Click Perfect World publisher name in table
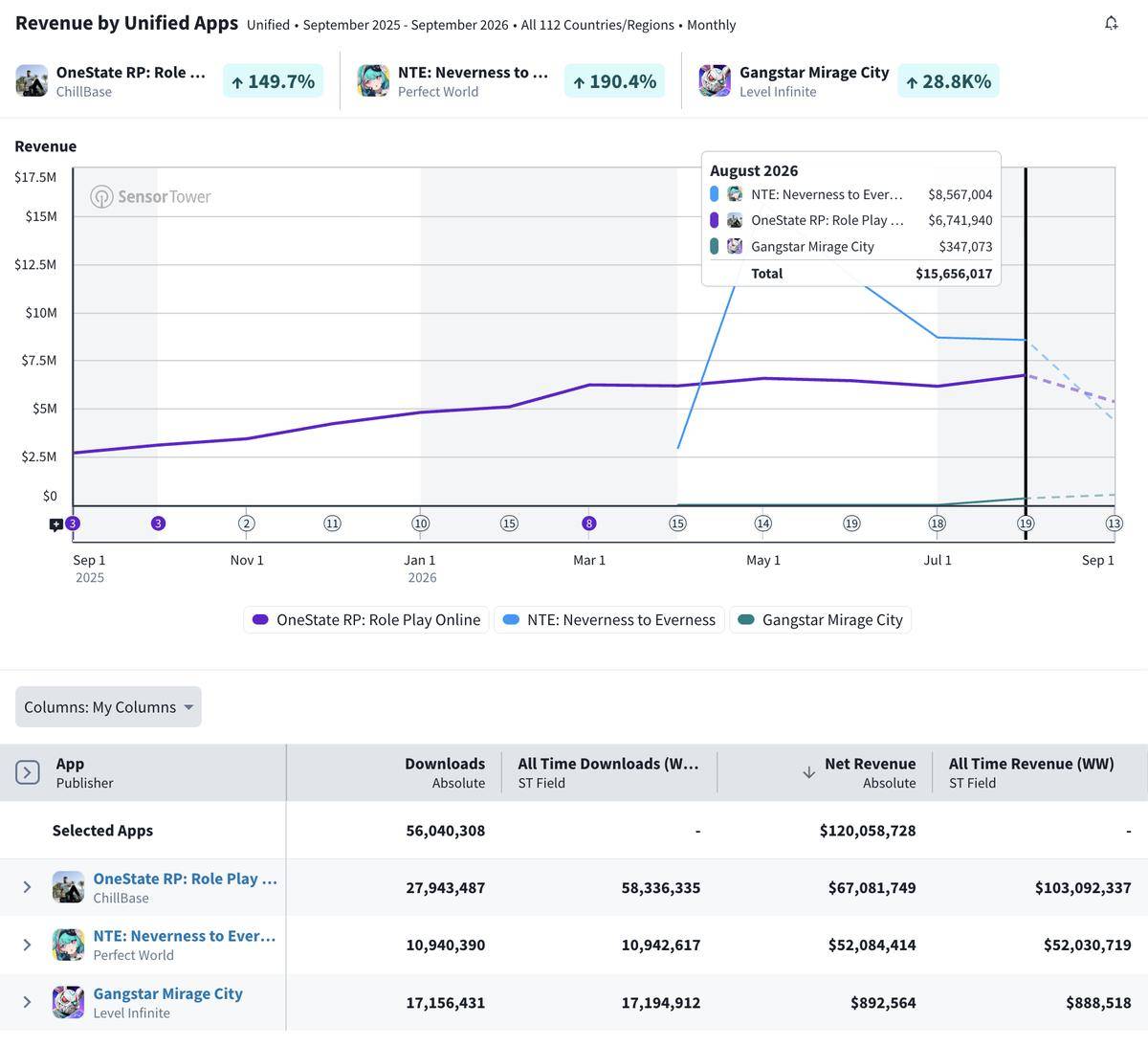The height and width of the screenshot is (1046, 1148). click(133, 955)
